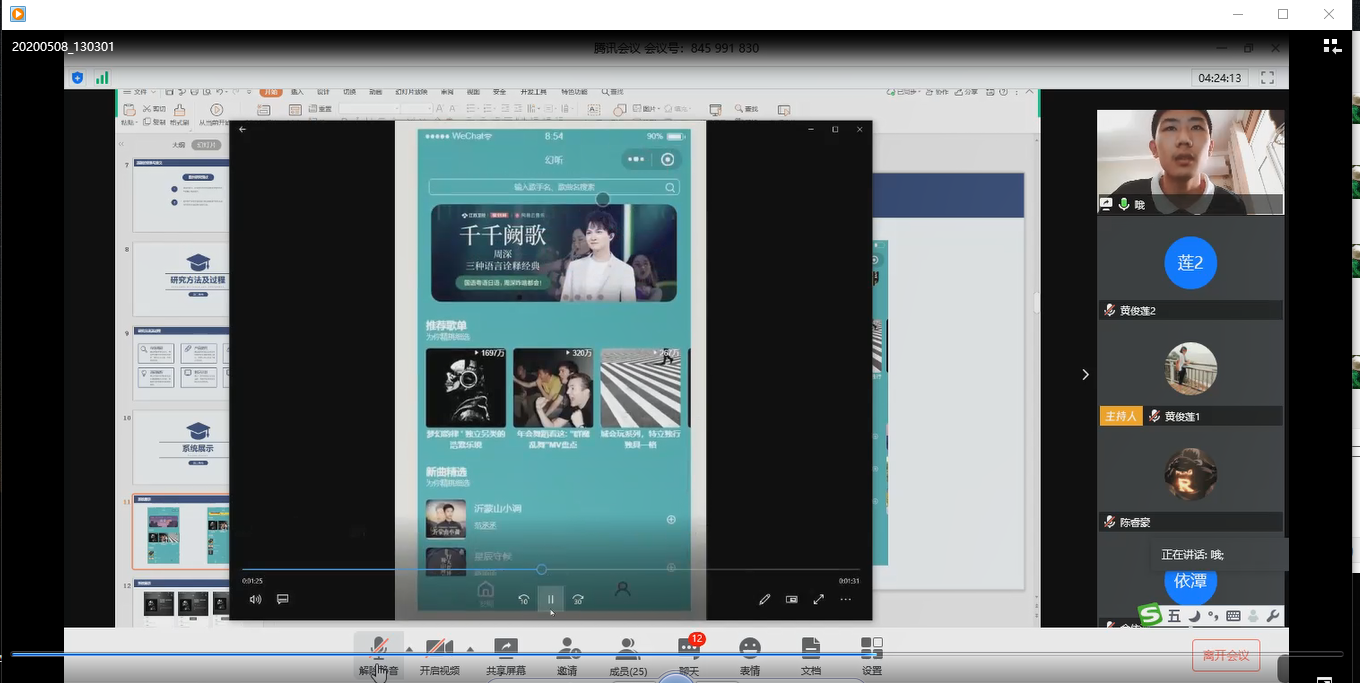Open the Sogou IME wrench tools icon
This screenshot has height=683, width=1360.
(x=1273, y=616)
